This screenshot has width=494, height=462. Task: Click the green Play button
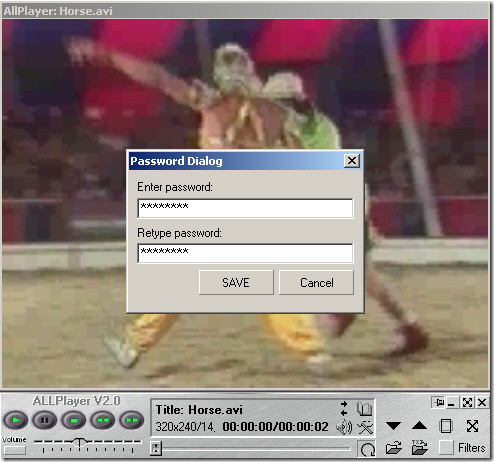pyautogui.click(x=16, y=420)
